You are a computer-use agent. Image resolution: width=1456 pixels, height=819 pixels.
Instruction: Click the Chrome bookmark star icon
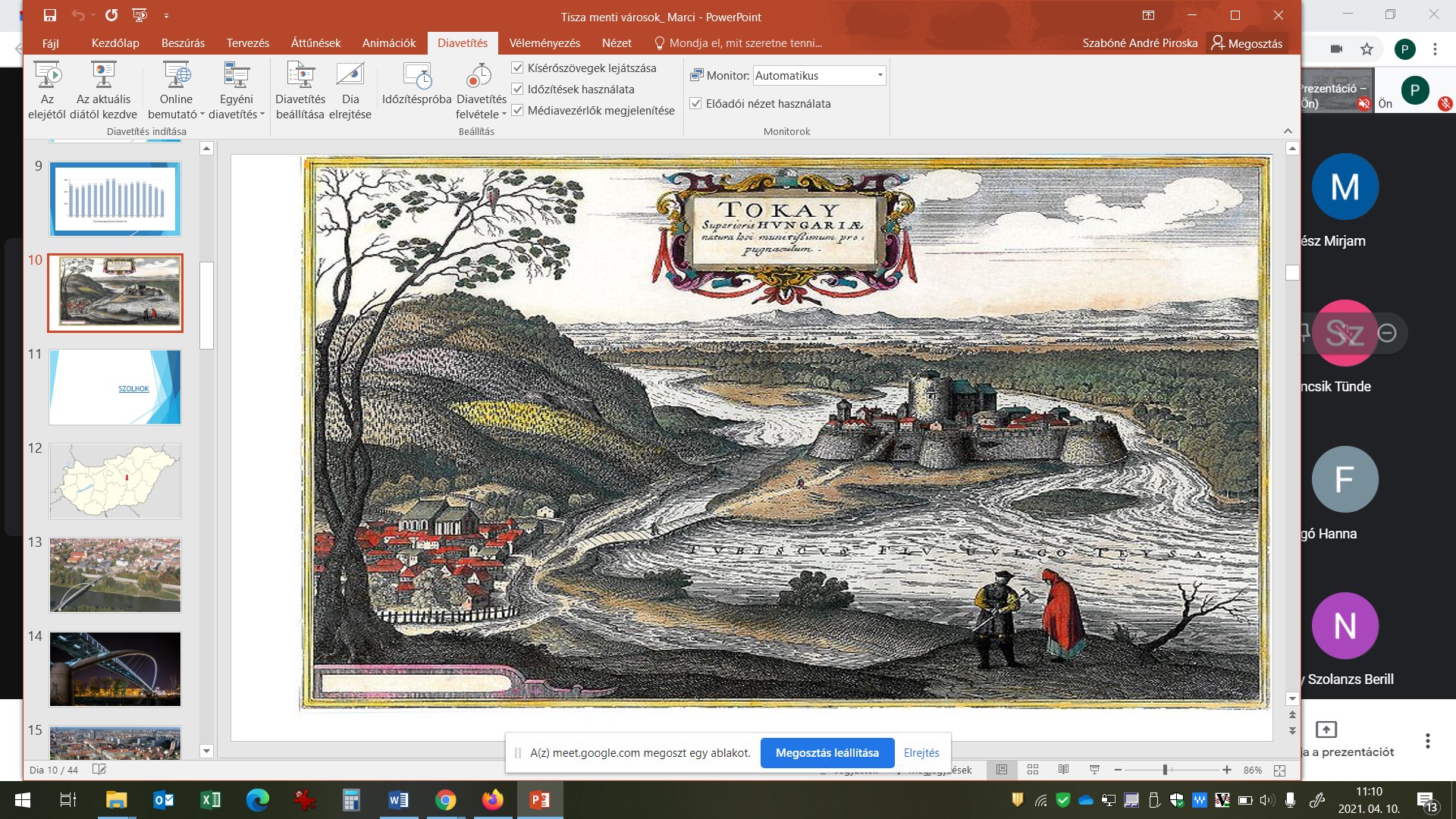point(1367,49)
